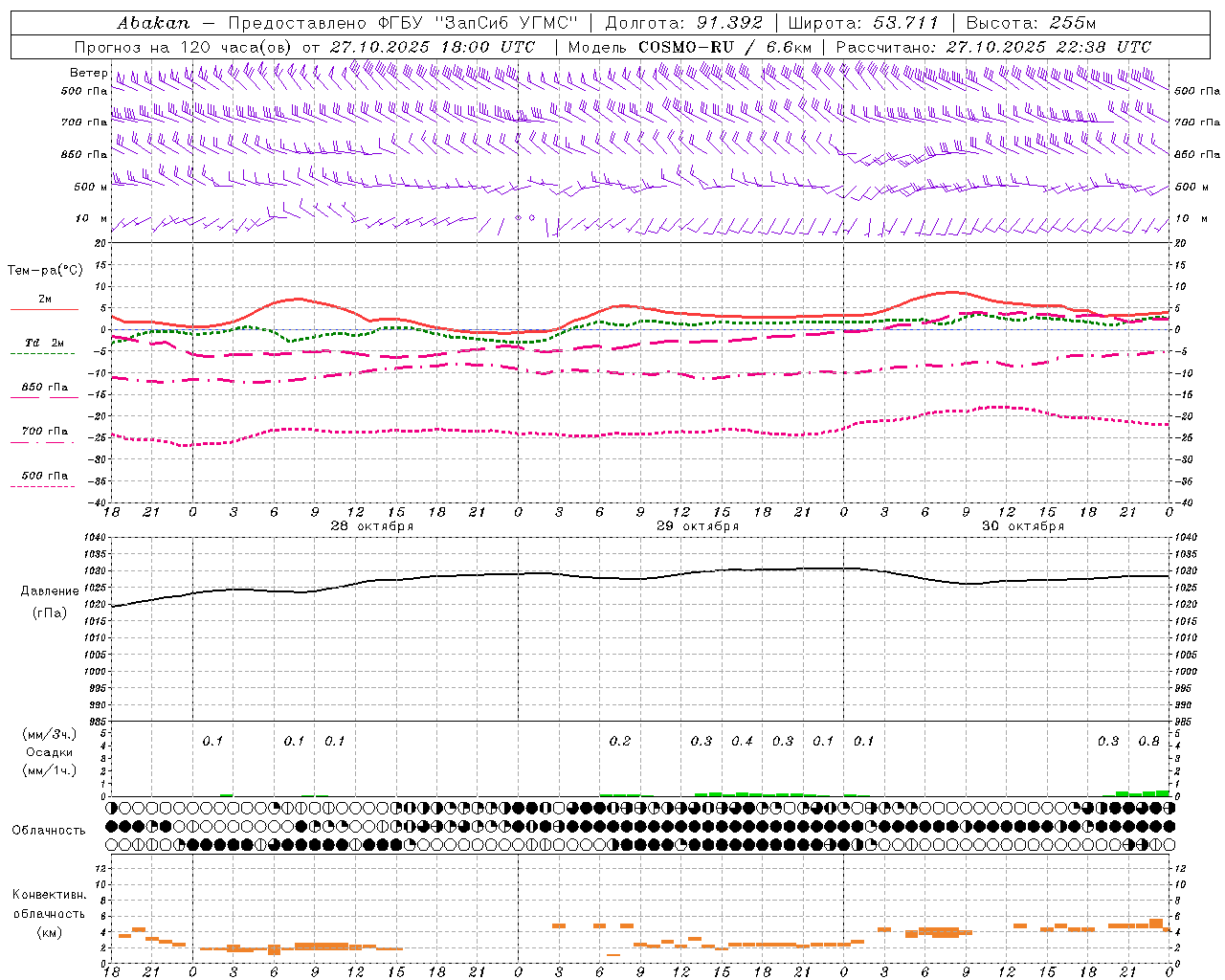This screenshot has height=980, width=1225.
Task: Click the 0.2 precipitation value
Action: click(620, 741)
